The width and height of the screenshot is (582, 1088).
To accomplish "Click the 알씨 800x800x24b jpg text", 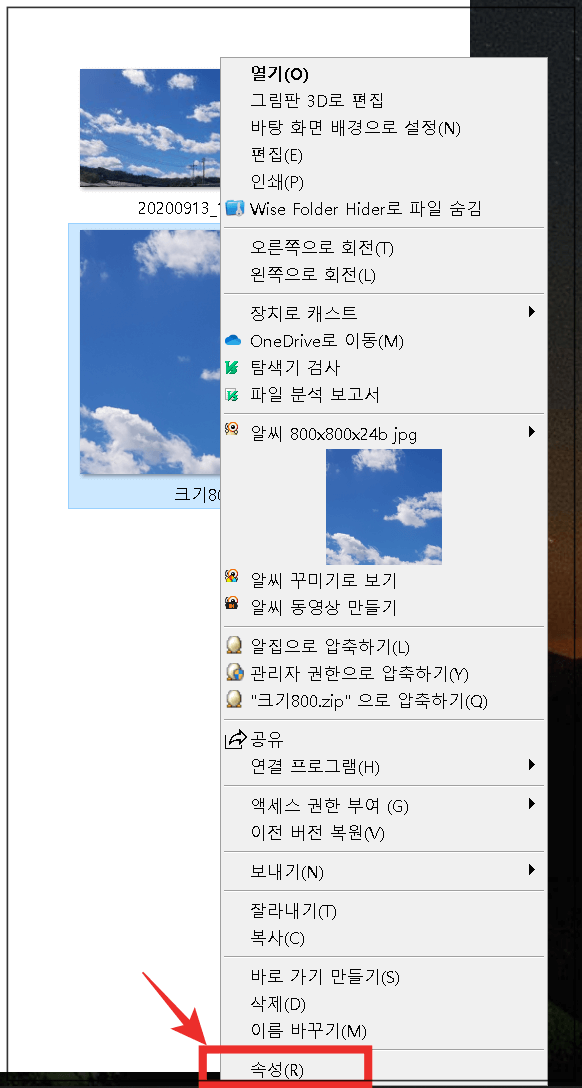I will pyautogui.click(x=334, y=434).
